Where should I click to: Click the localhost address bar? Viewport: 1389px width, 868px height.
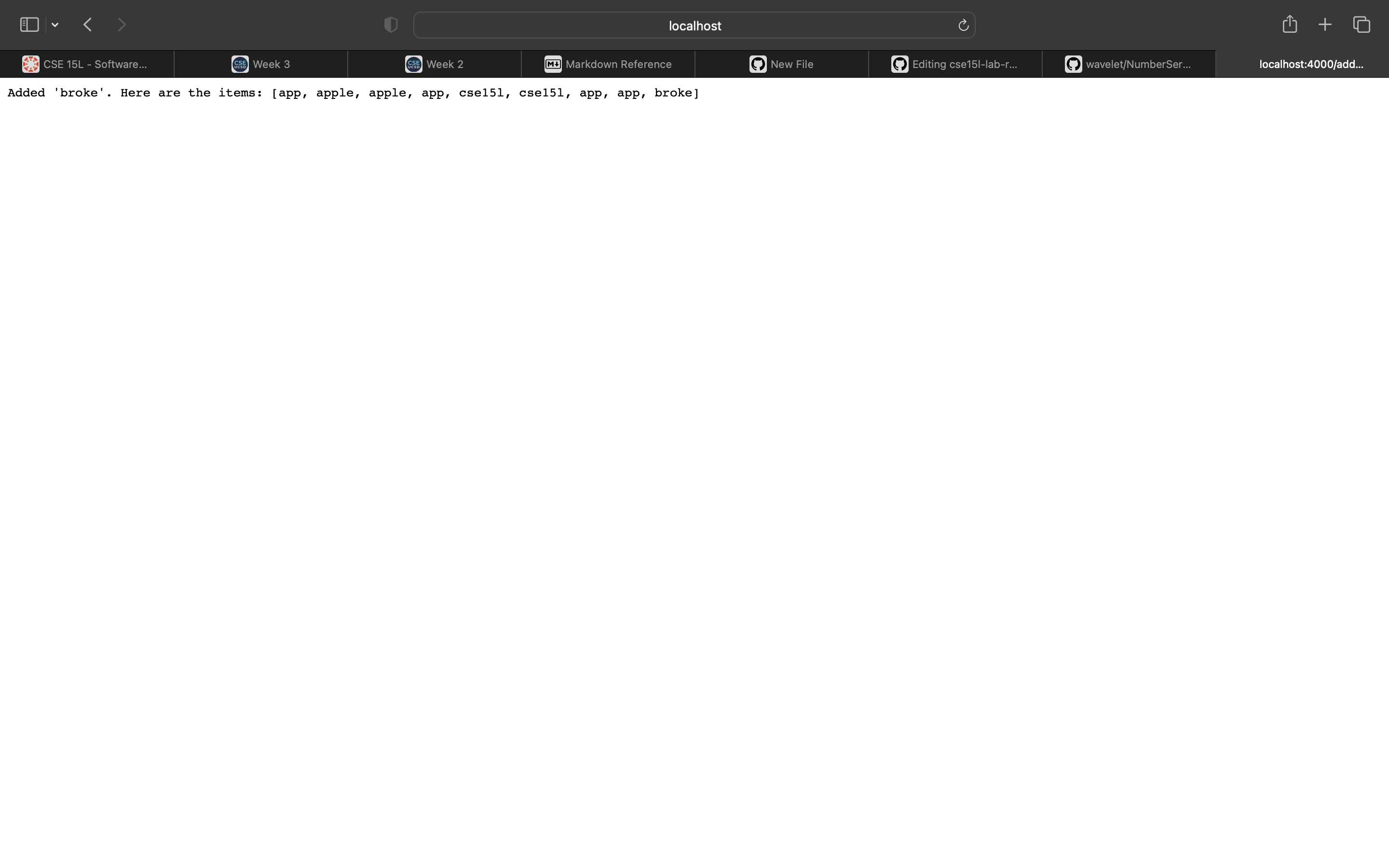pos(694,26)
